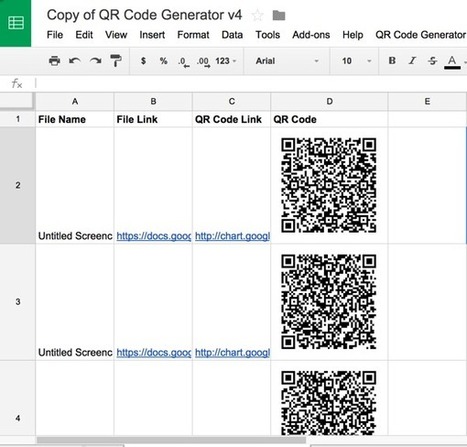The height and width of the screenshot is (447, 467).
Task: Select the Paint format tool
Action: 116,61
